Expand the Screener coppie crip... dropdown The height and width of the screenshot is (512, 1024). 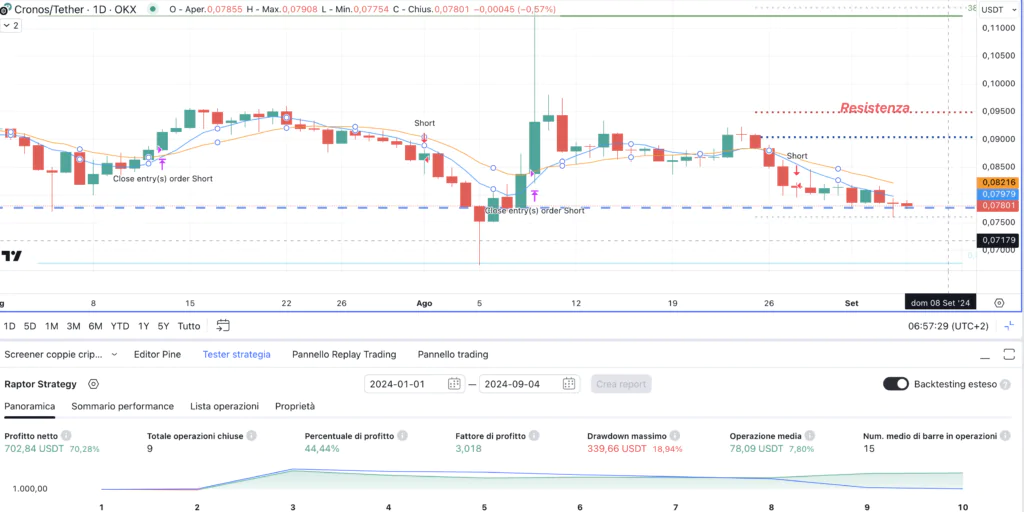pos(114,355)
